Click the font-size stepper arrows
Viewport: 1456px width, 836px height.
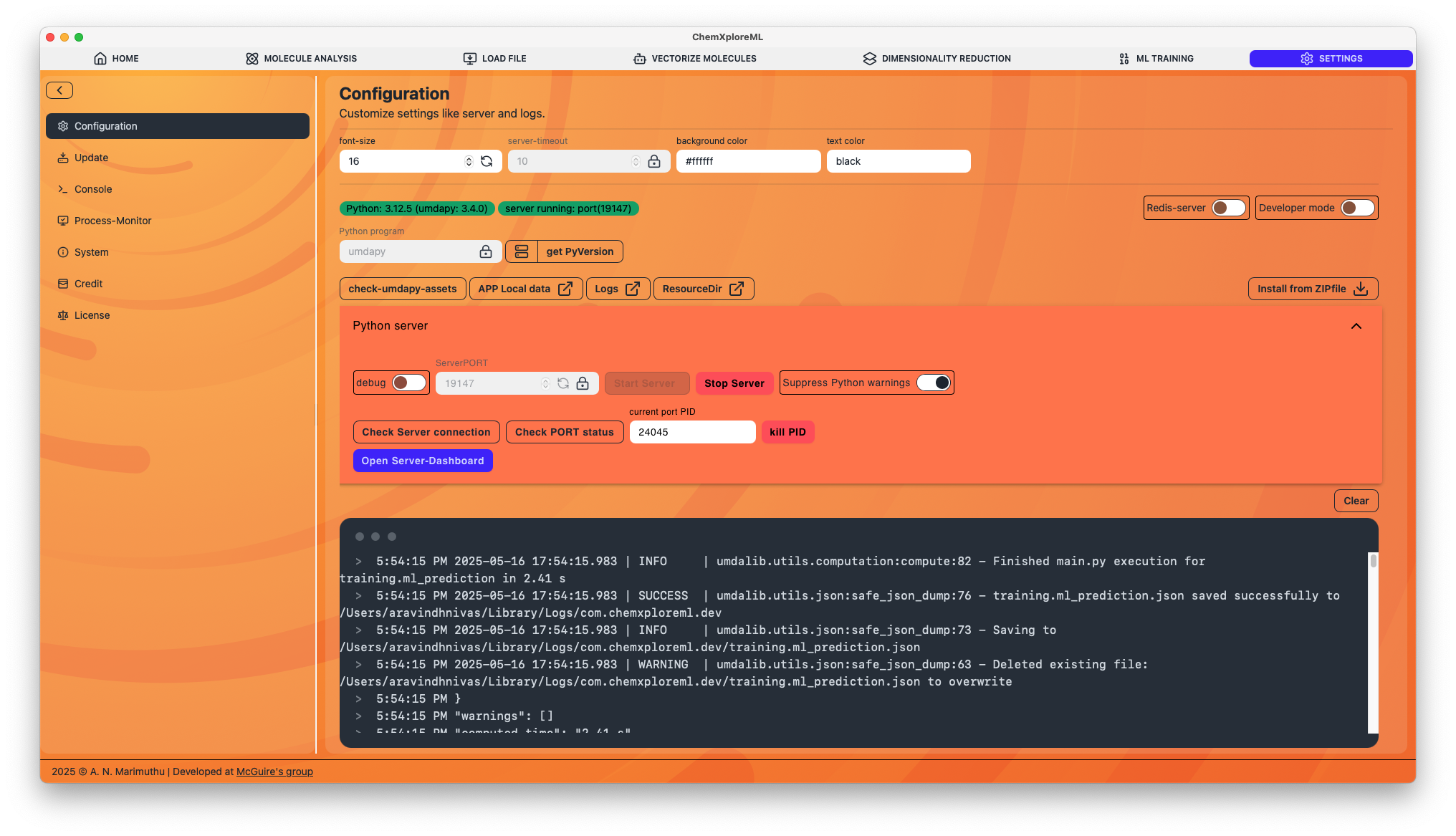pos(469,161)
